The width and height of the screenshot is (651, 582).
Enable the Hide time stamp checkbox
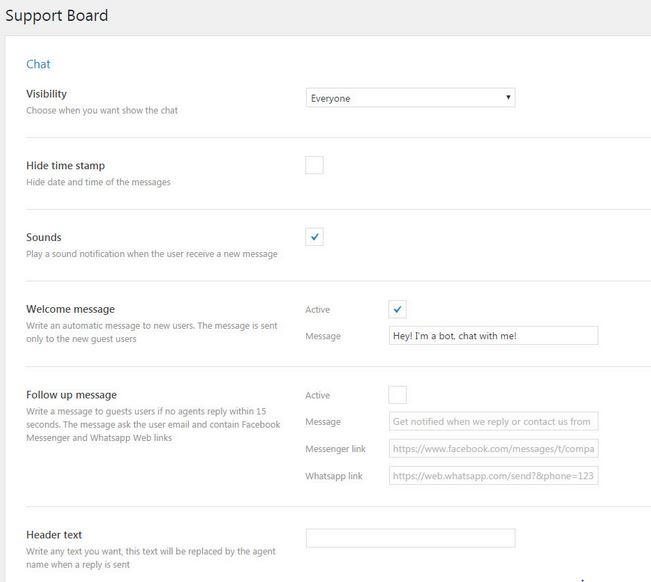(x=314, y=165)
